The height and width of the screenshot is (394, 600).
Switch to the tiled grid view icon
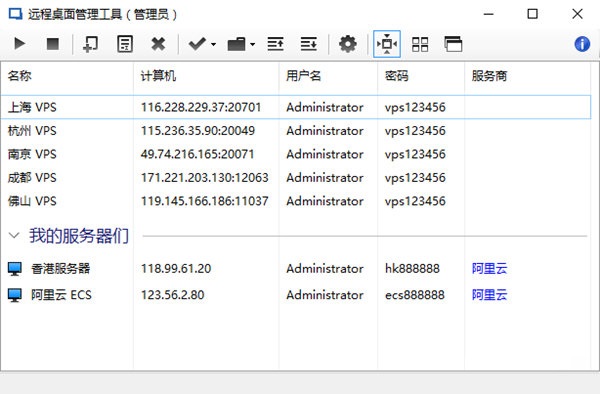coord(420,44)
